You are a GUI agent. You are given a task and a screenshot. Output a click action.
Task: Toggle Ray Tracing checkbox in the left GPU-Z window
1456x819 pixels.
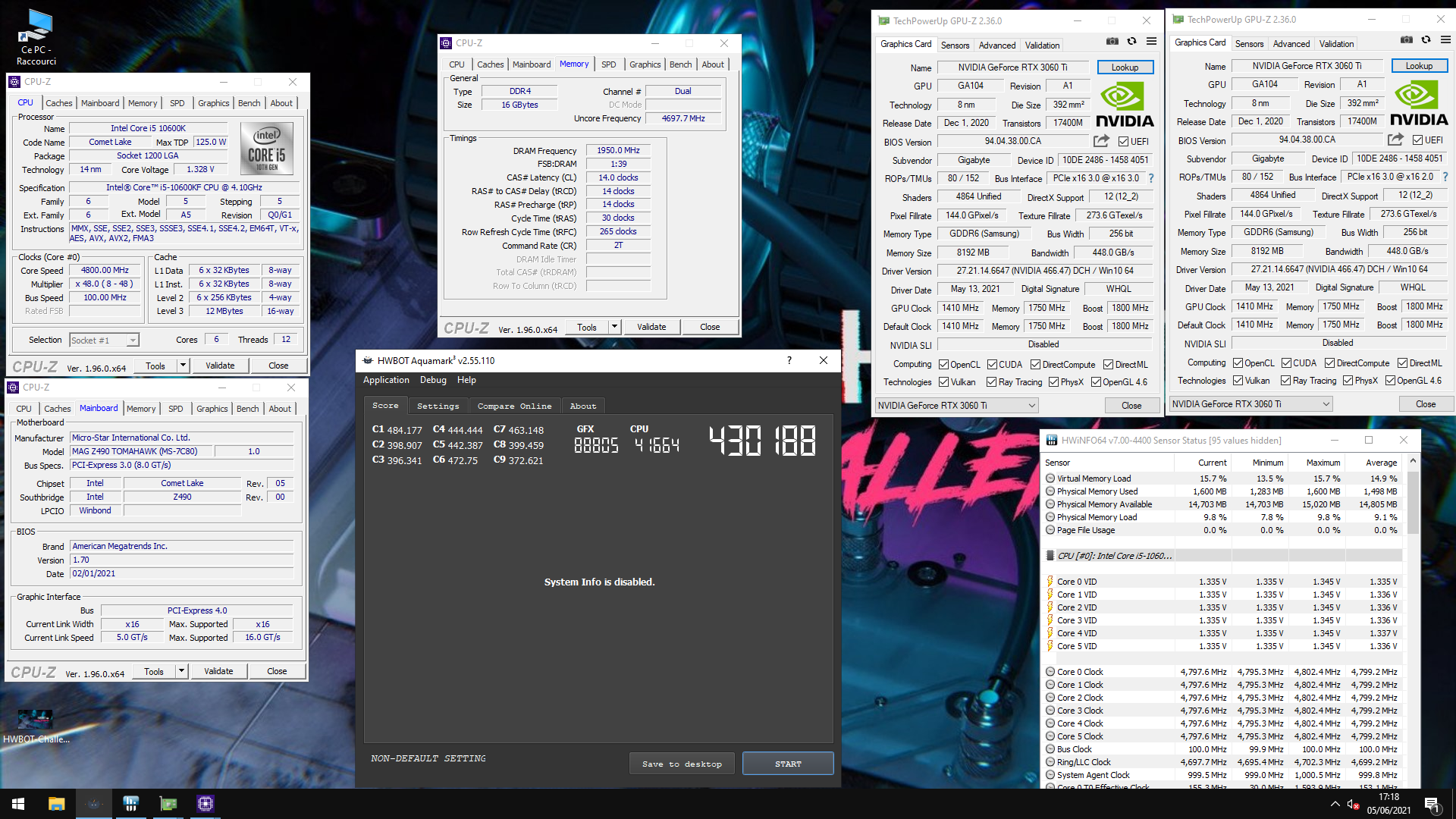(991, 382)
